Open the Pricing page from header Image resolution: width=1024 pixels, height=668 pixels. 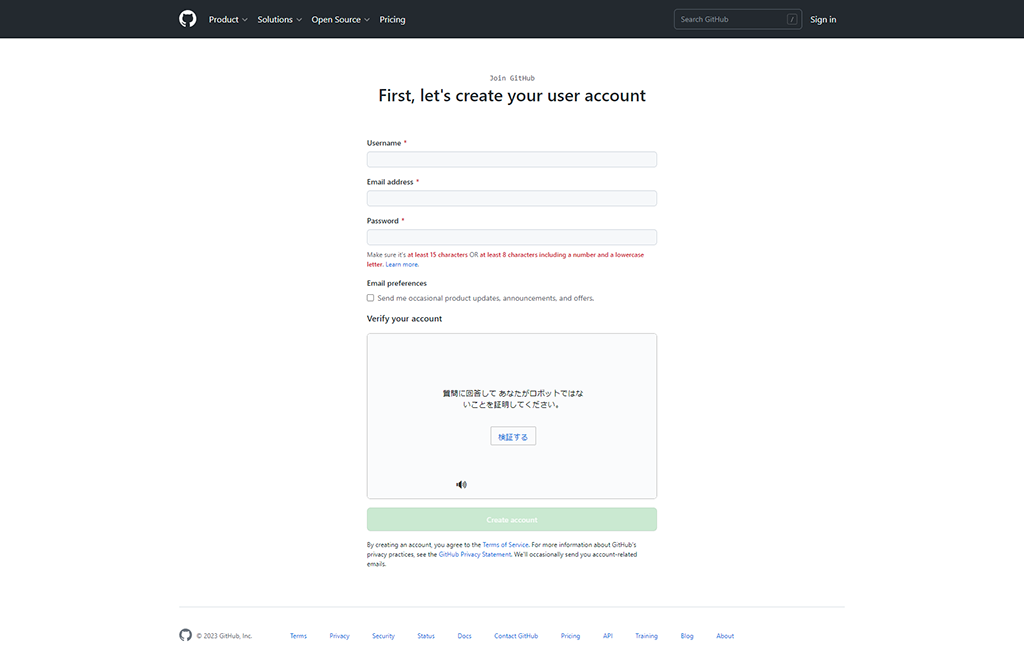coord(392,19)
